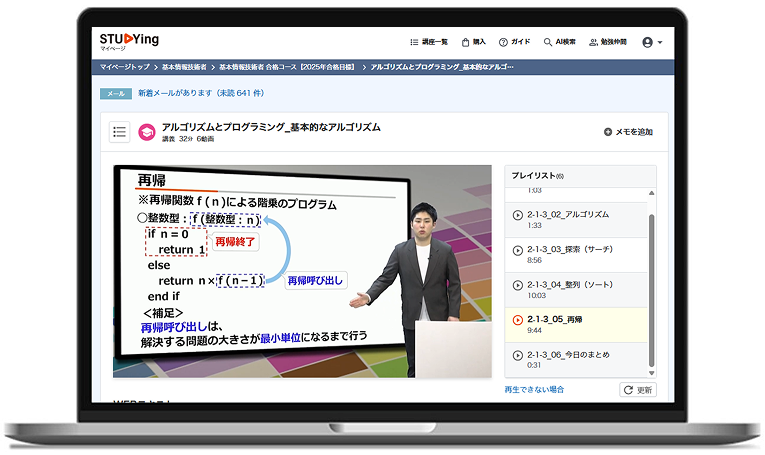The image size is (765, 455).
Task: Open the course list (講座一覧) menu
Action: 428,42
